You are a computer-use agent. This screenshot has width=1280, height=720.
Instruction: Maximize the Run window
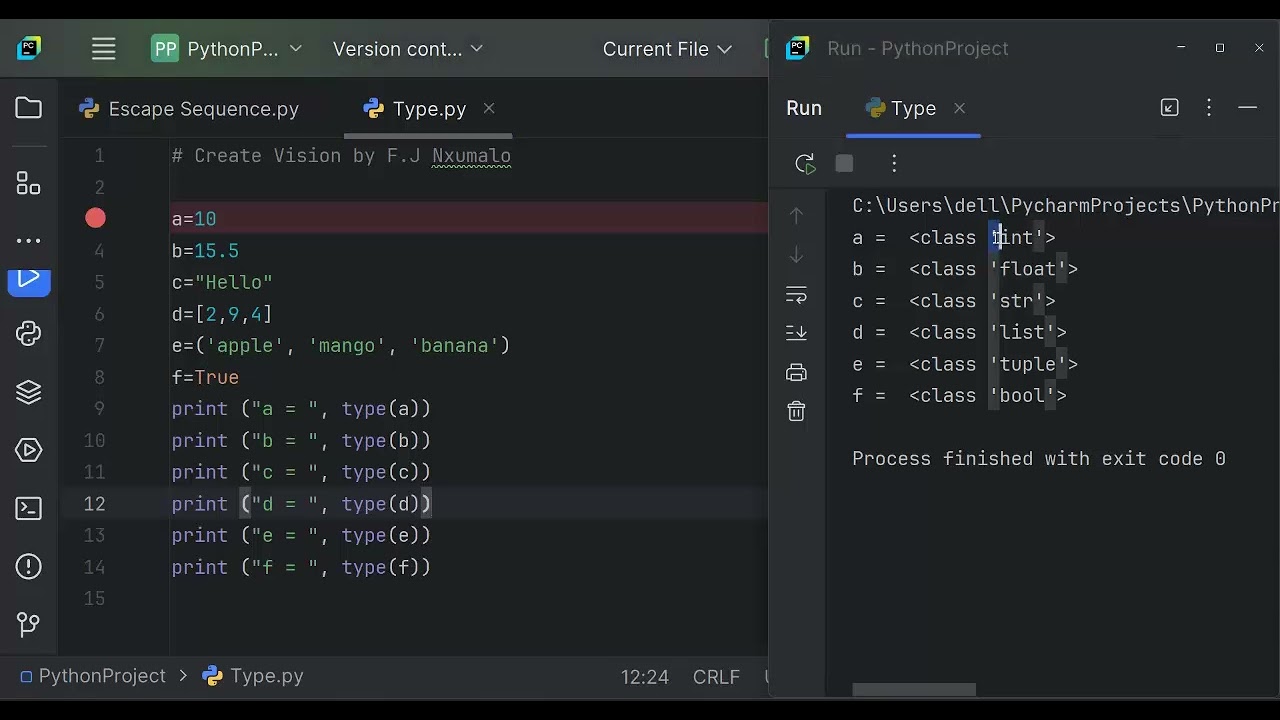1220,48
